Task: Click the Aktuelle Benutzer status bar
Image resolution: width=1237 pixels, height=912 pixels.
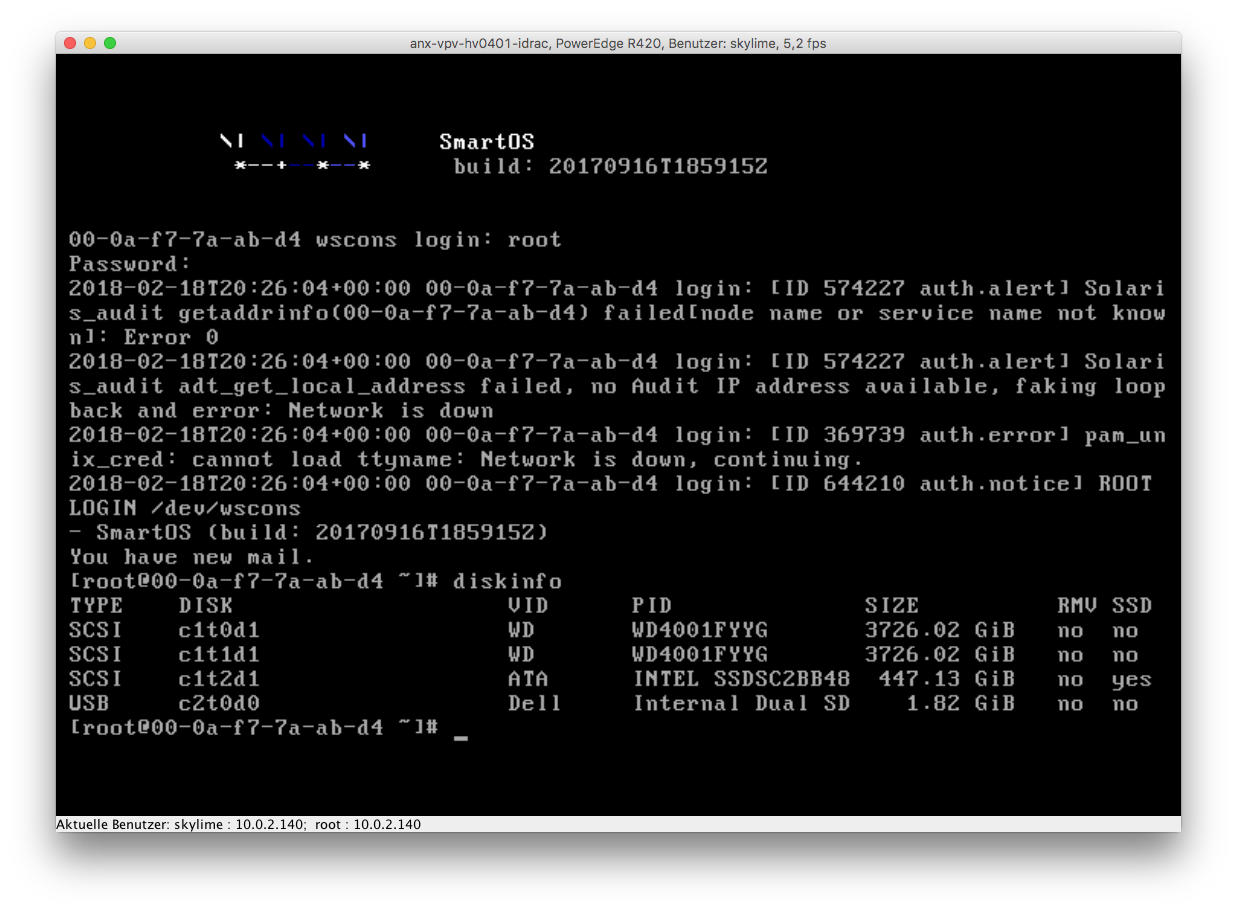Action: [x=238, y=825]
